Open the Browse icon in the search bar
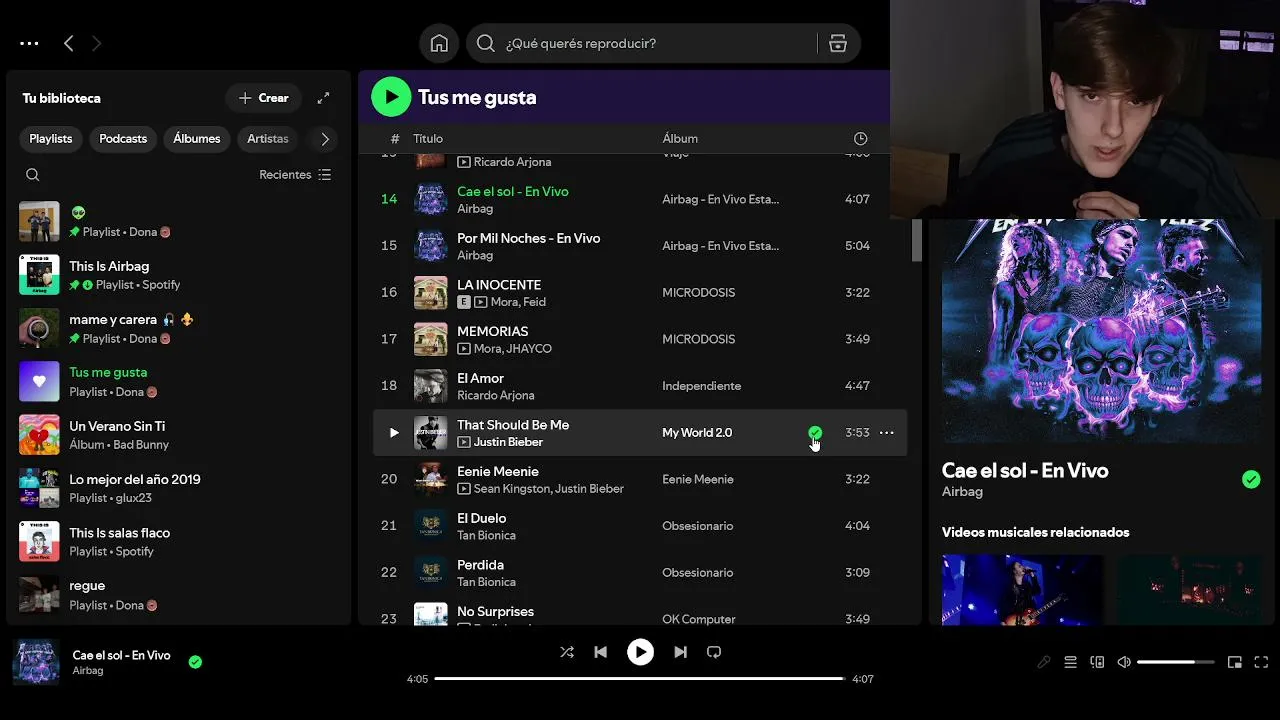This screenshot has width=1280, height=720. click(838, 43)
